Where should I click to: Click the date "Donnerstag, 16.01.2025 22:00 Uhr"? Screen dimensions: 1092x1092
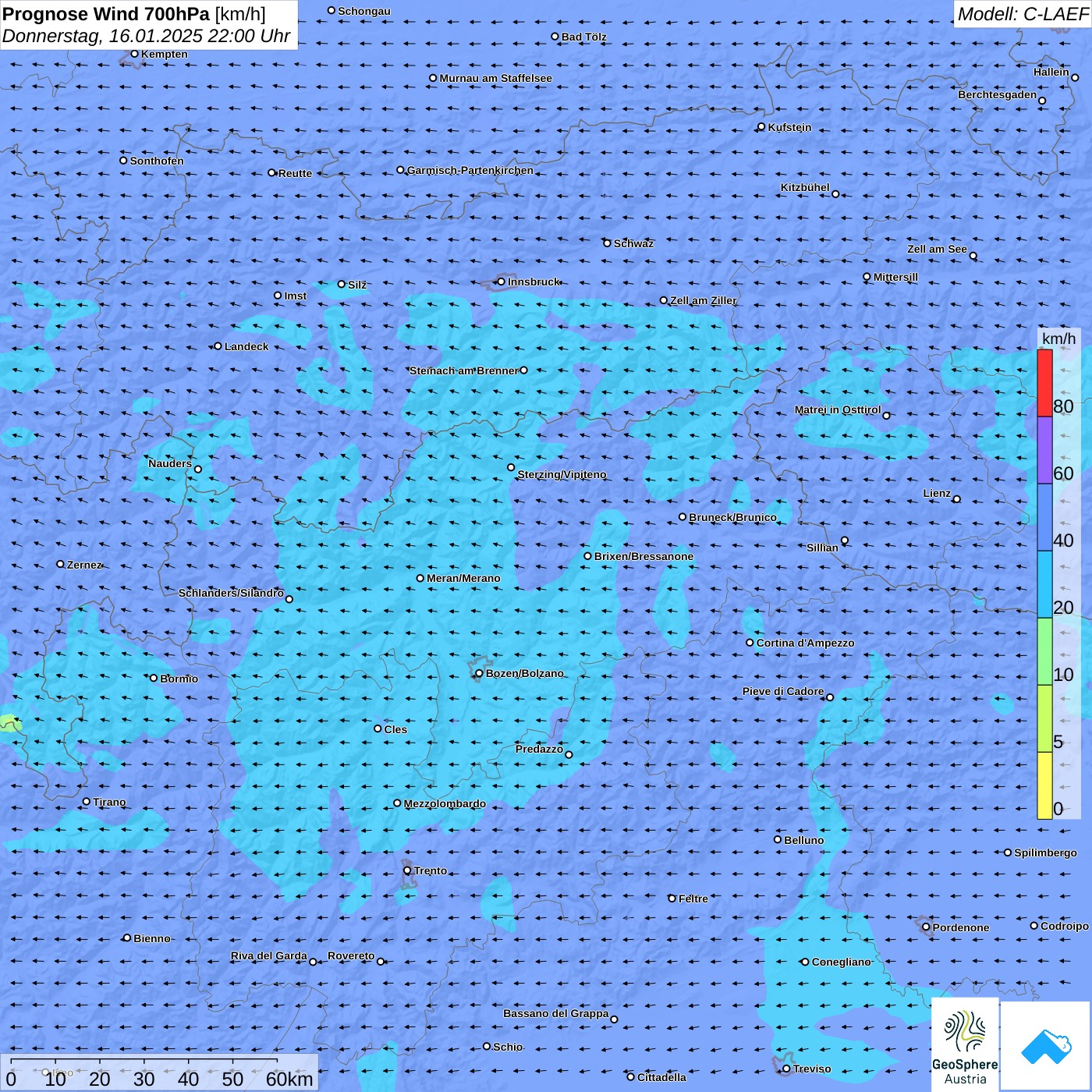pos(146,36)
